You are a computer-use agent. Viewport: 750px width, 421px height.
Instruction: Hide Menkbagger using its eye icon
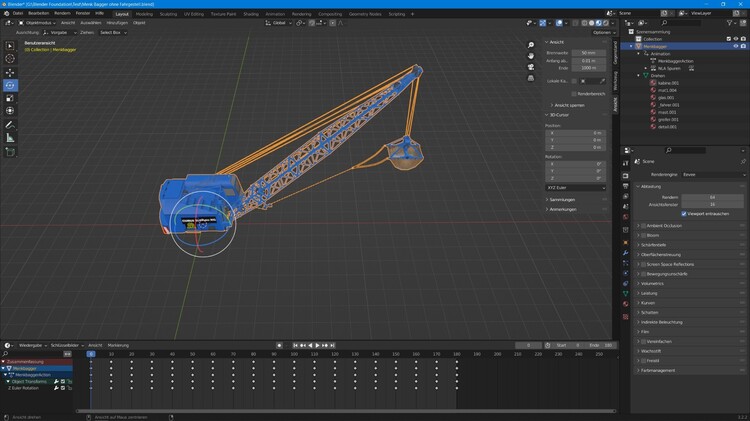click(x=736, y=46)
